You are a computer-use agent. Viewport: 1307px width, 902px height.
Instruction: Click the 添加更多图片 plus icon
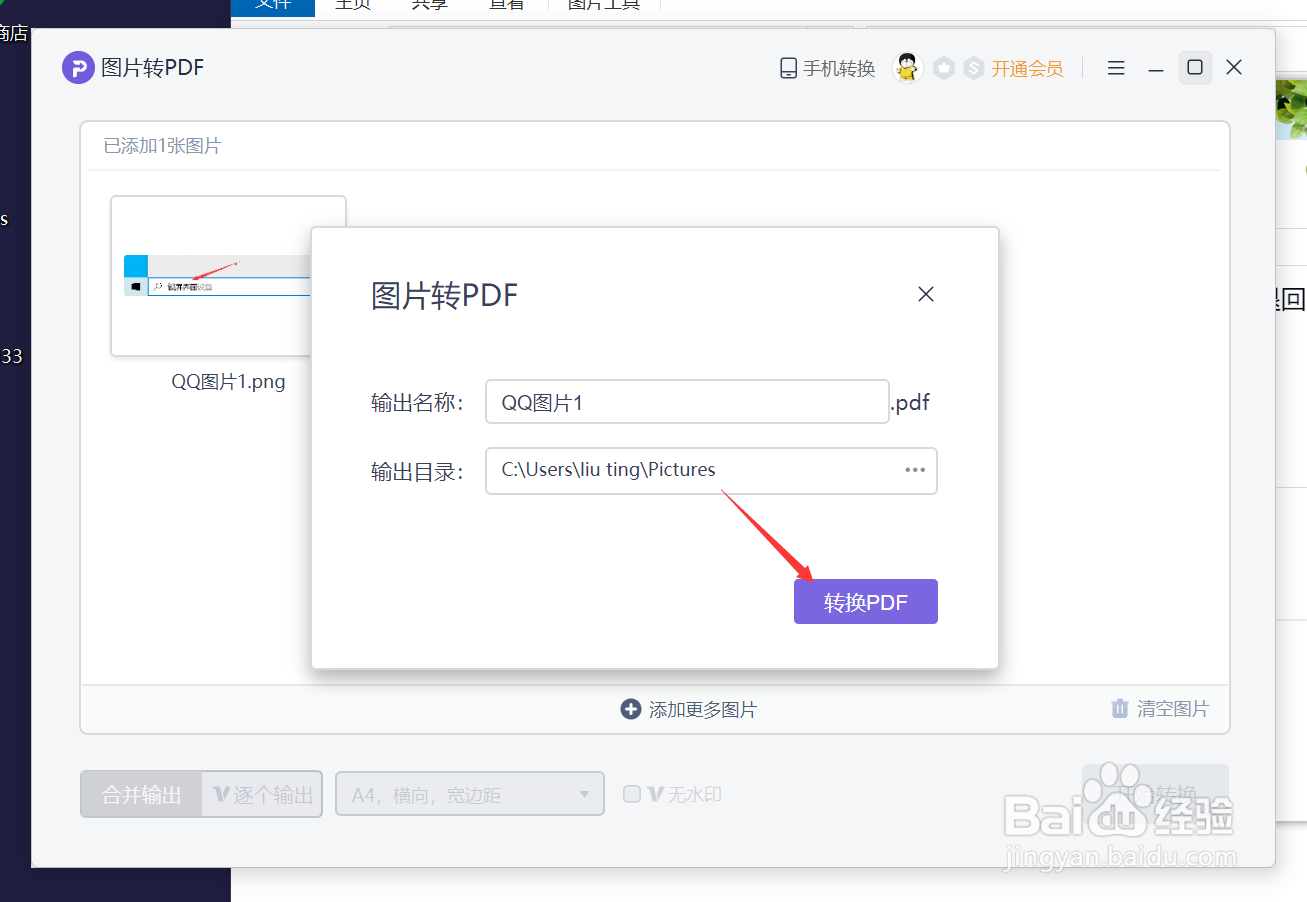pyautogui.click(x=631, y=708)
